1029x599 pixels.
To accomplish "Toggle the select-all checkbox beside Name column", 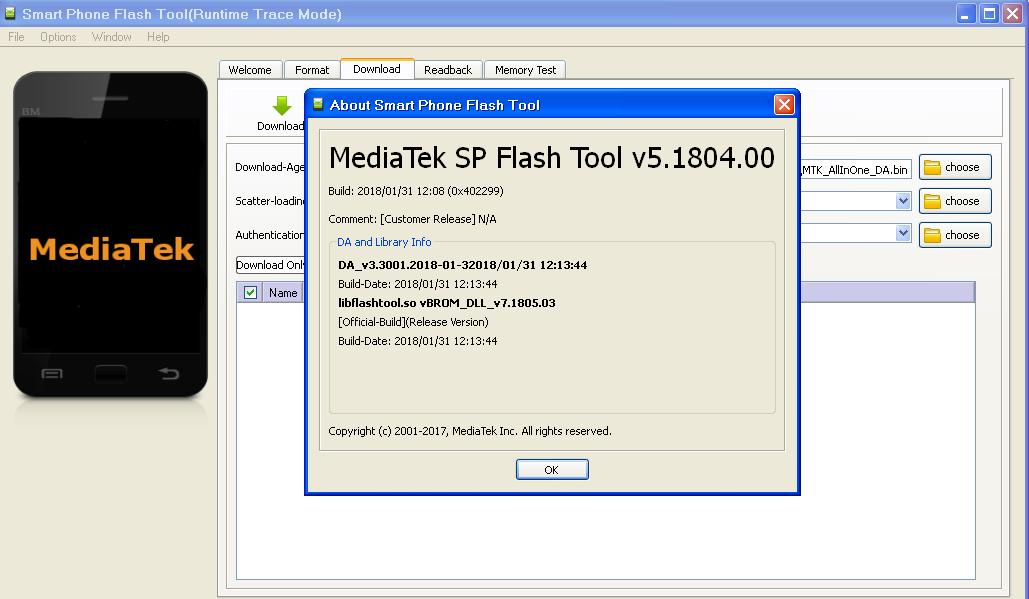I will click(250, 293).
